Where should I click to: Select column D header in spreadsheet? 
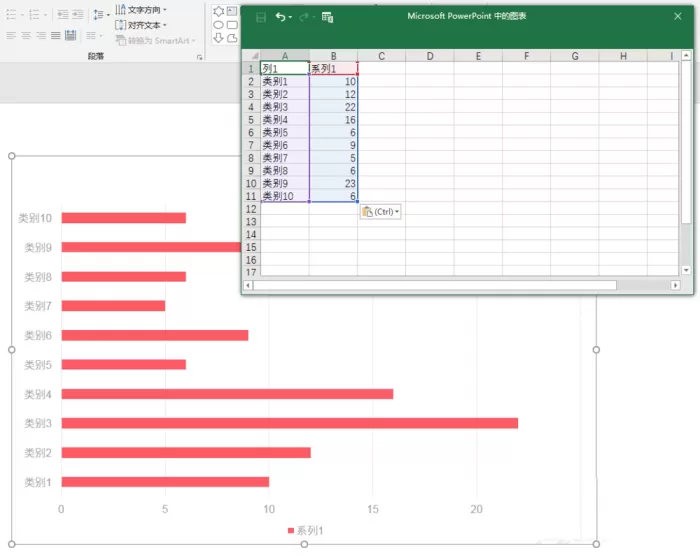pos(429,56)
